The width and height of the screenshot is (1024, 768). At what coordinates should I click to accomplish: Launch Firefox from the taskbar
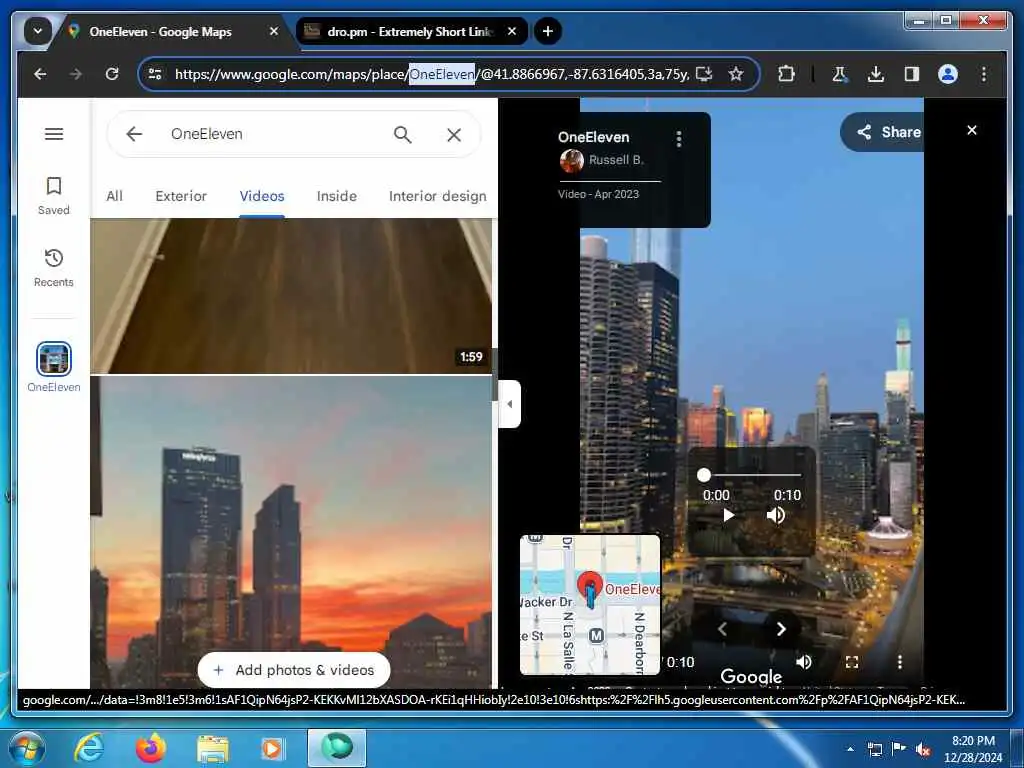coord(151,748)
